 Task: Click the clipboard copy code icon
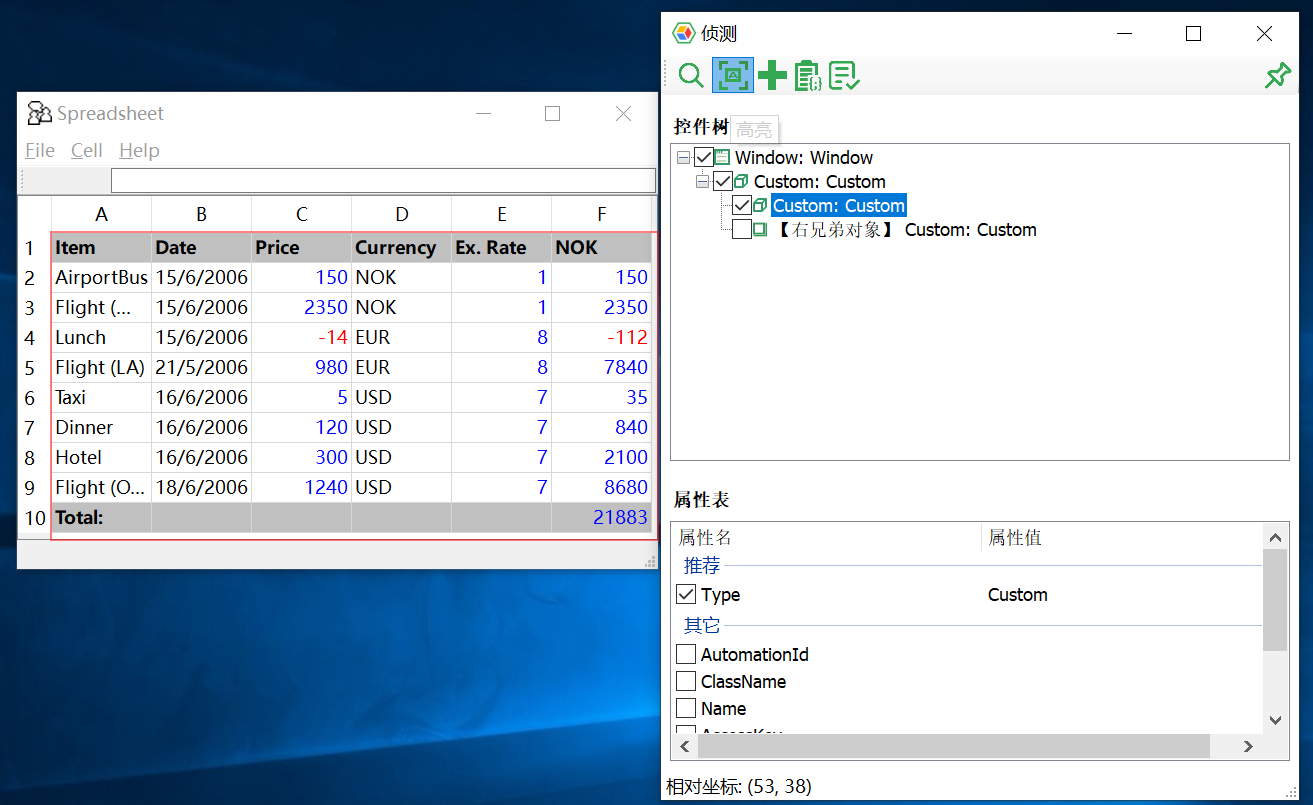(807, 75)
